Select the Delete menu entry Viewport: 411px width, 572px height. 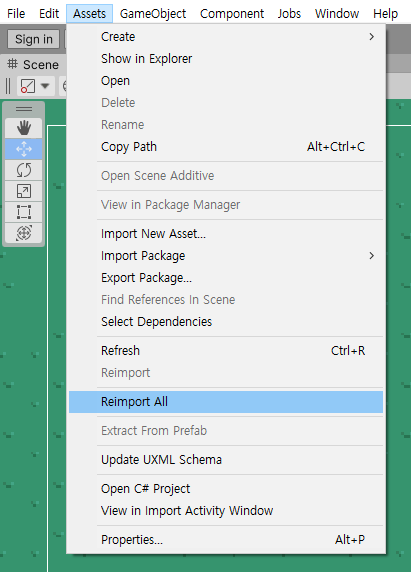226,103
